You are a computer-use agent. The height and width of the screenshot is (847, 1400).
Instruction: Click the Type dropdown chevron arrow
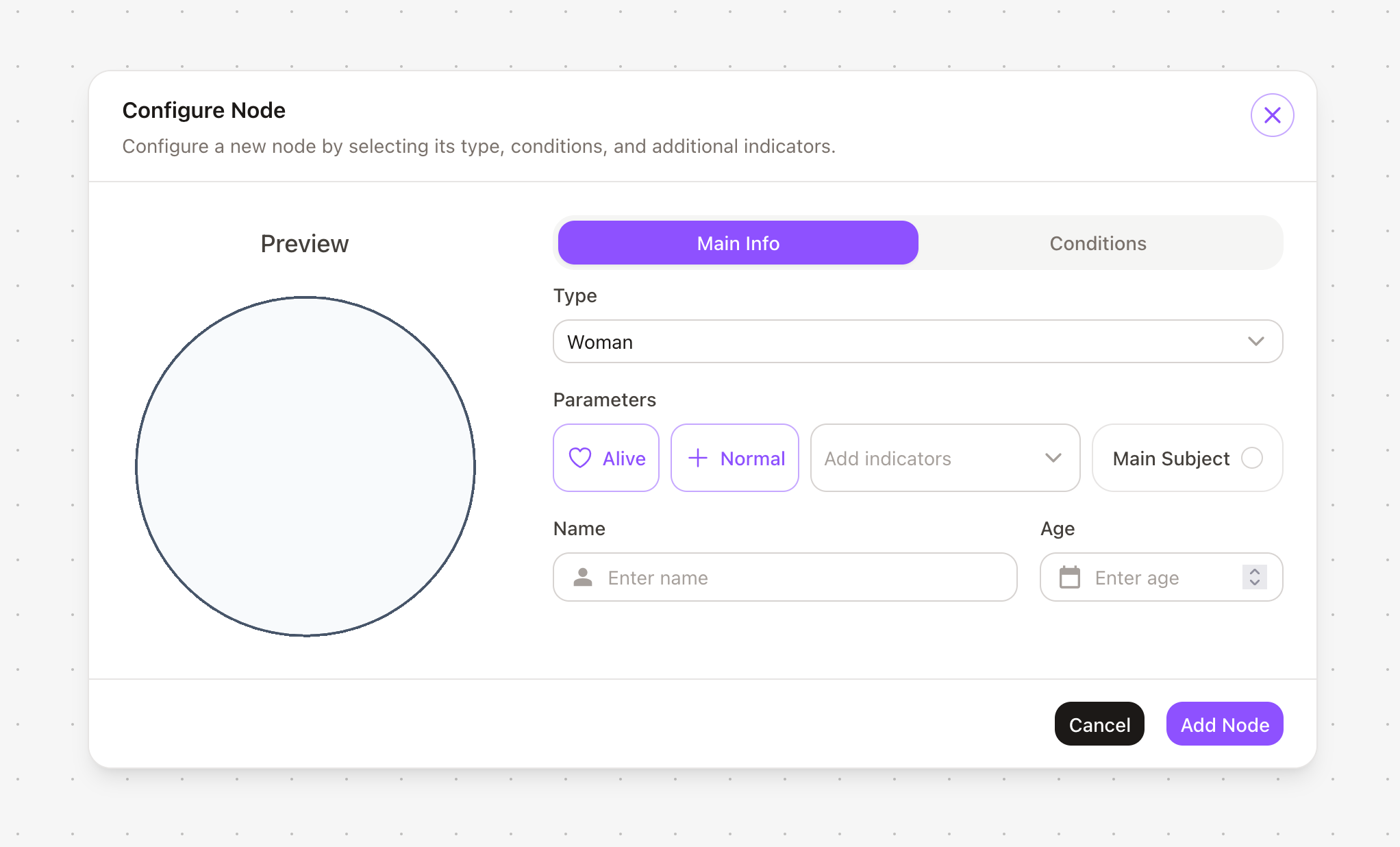coord(1255,341)
